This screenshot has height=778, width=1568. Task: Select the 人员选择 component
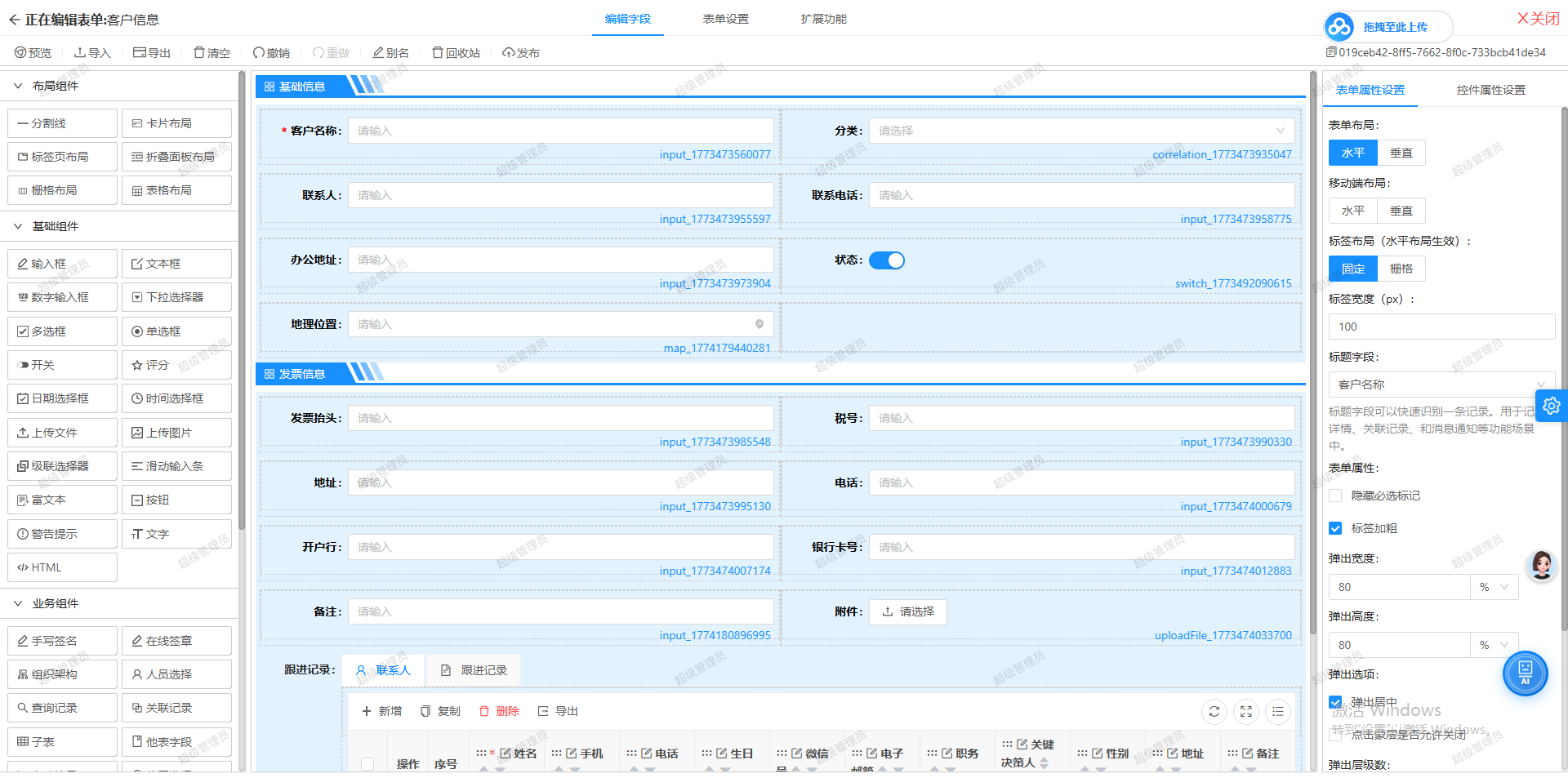pyautogui.click(x=176, y=674)
